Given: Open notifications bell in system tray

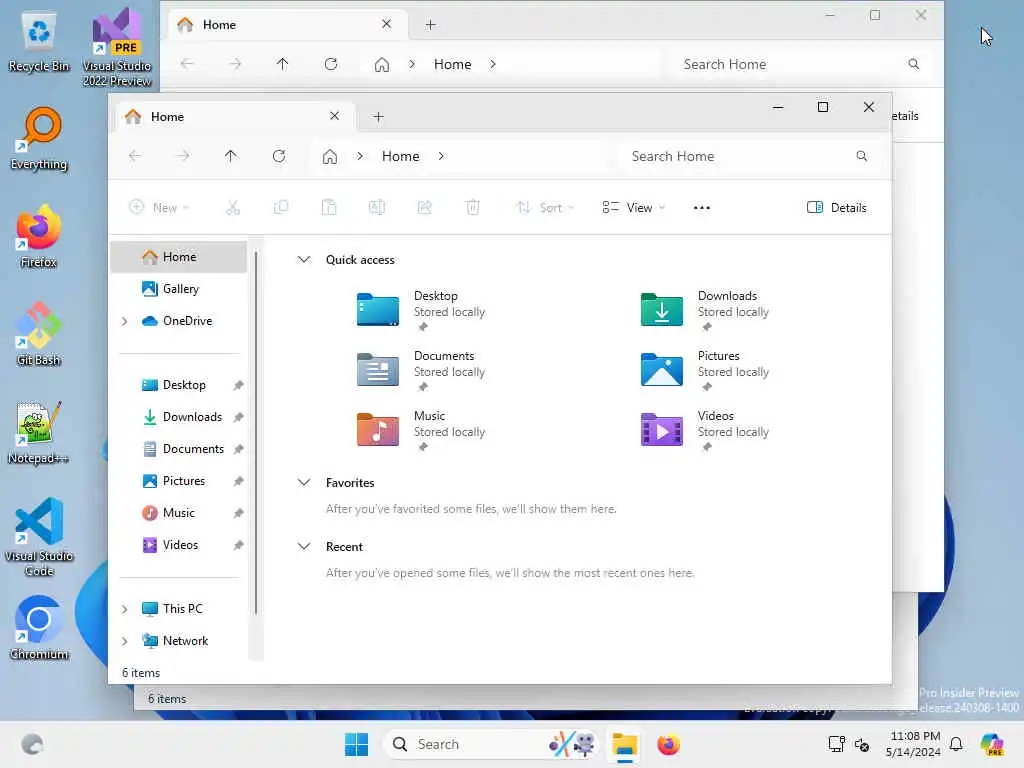Looking at the screenshot, I should pyautogui.click(x=956, y=744).
